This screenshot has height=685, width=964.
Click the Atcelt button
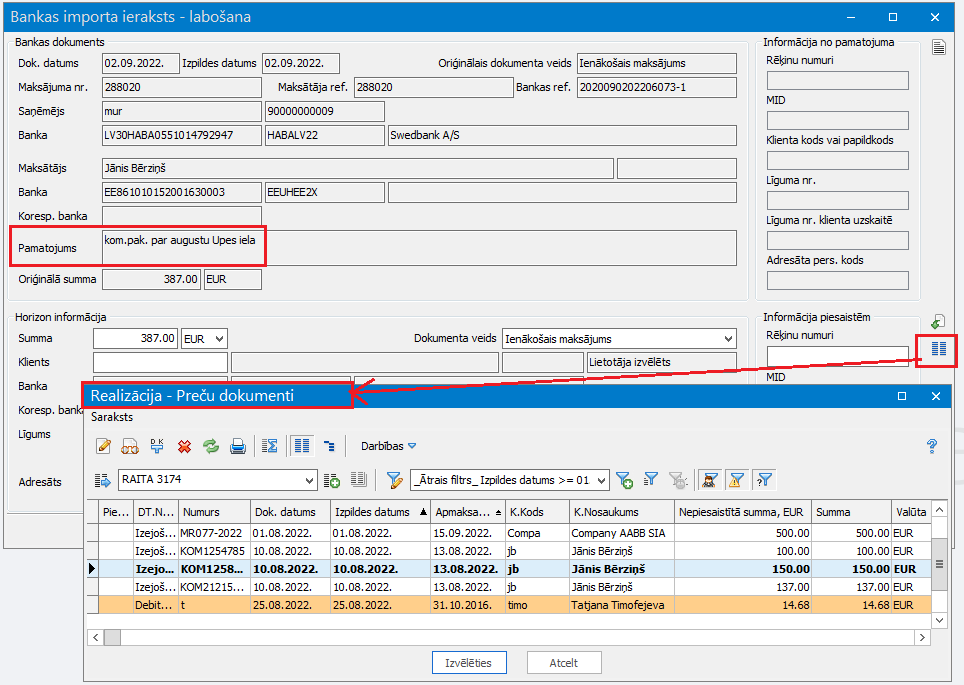[x=563, y=662]
